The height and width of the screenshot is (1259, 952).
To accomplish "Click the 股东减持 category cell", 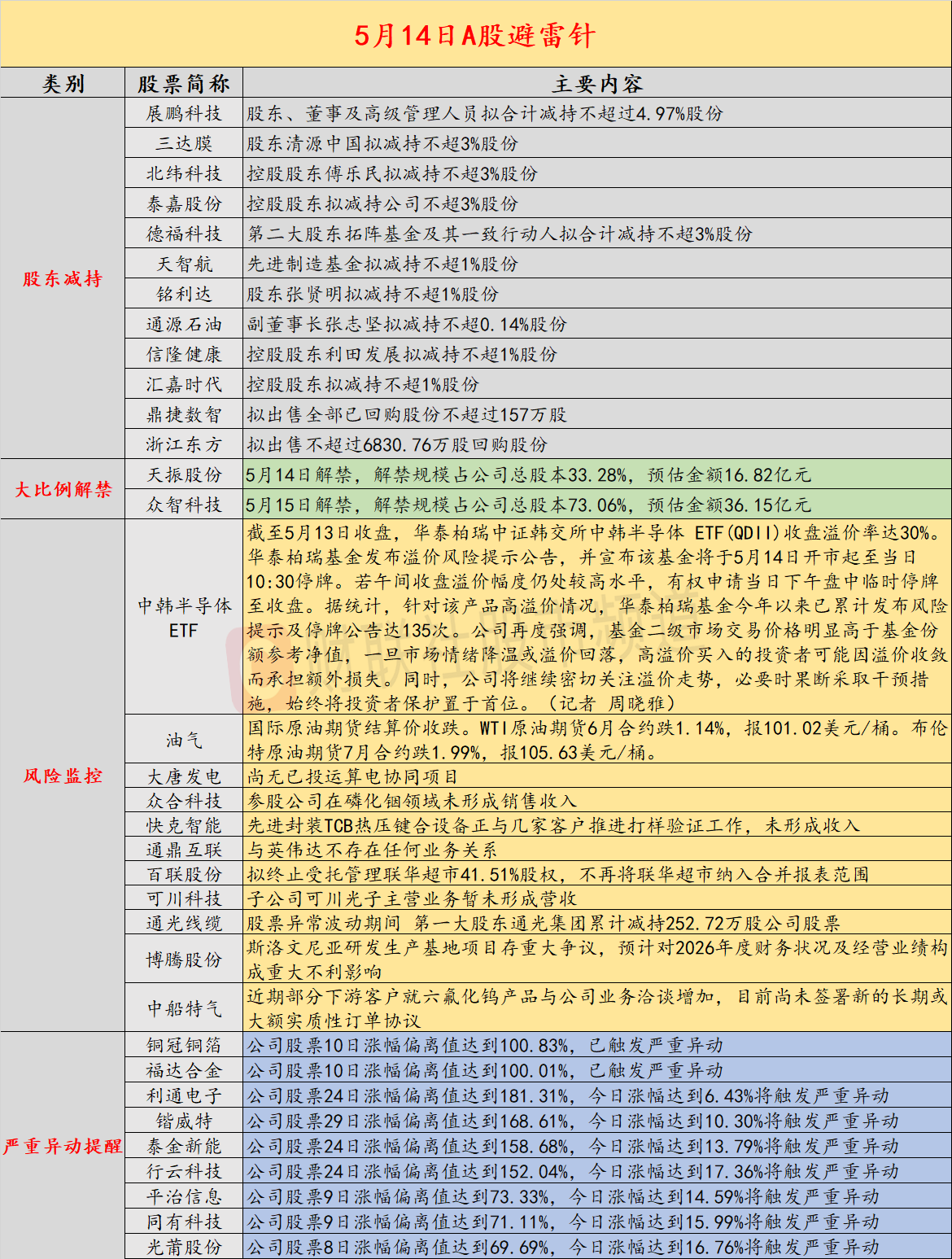I will pyautogui.click(x=63, y=278).
